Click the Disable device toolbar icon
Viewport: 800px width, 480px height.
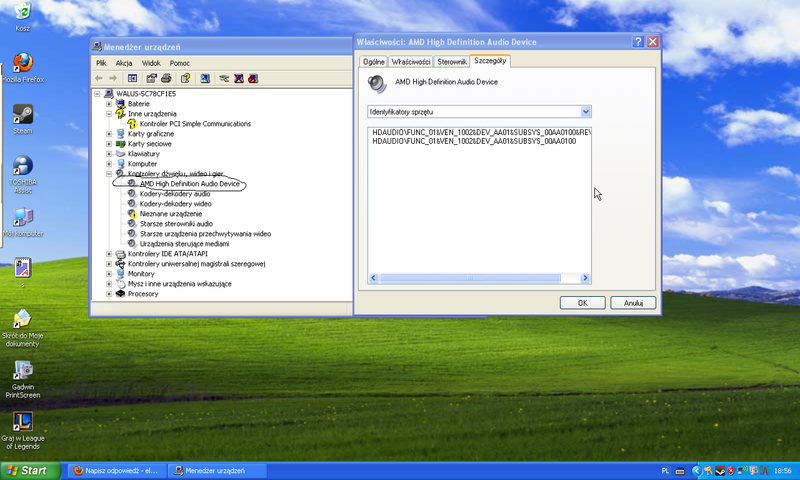(253, 78)
